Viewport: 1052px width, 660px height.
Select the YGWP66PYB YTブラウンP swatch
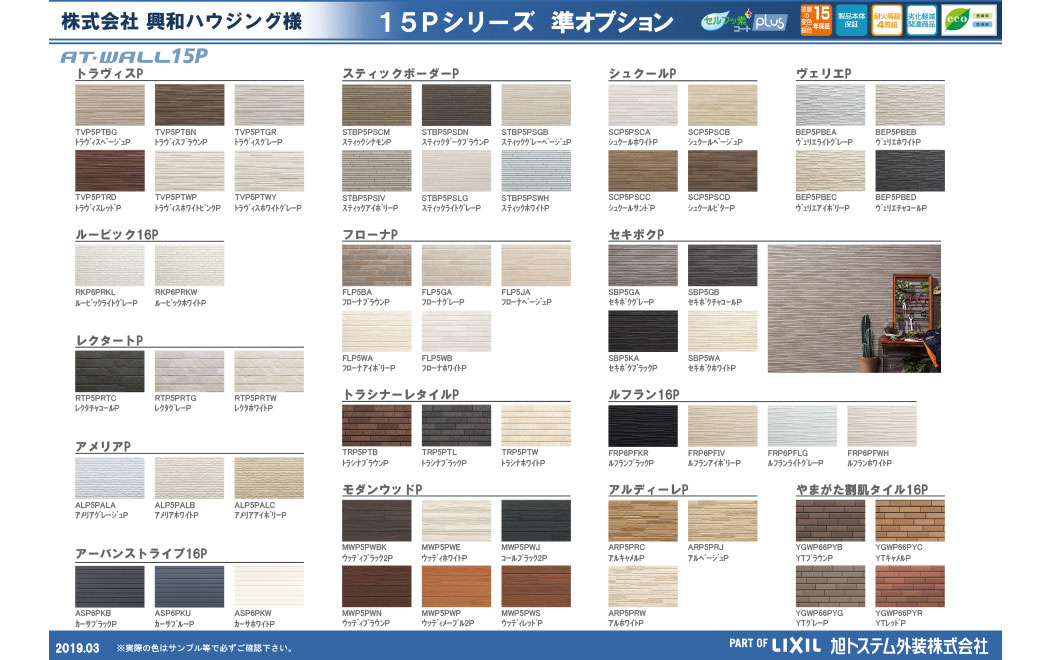tap(830, 520)
